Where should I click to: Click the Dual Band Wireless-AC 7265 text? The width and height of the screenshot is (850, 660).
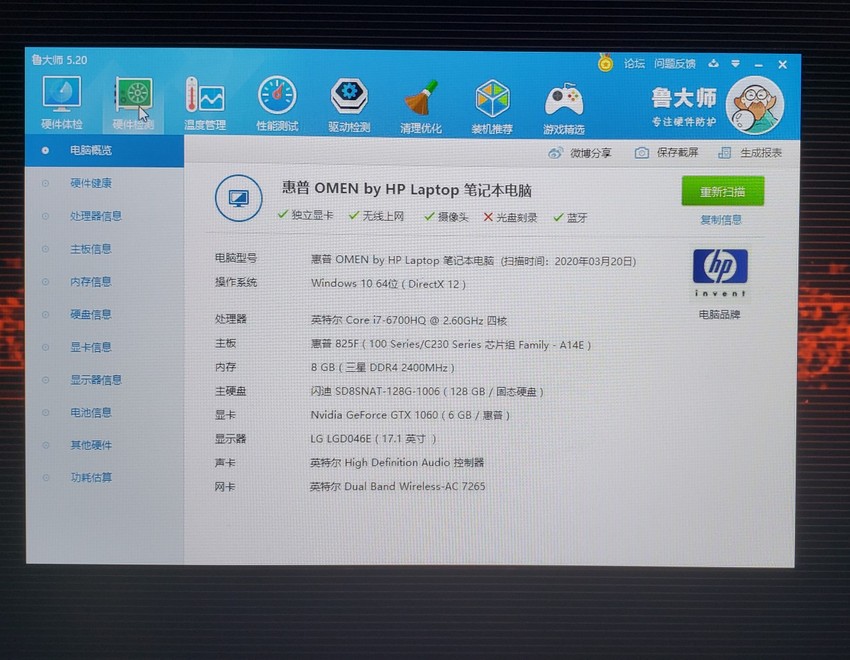pos(397,487)
